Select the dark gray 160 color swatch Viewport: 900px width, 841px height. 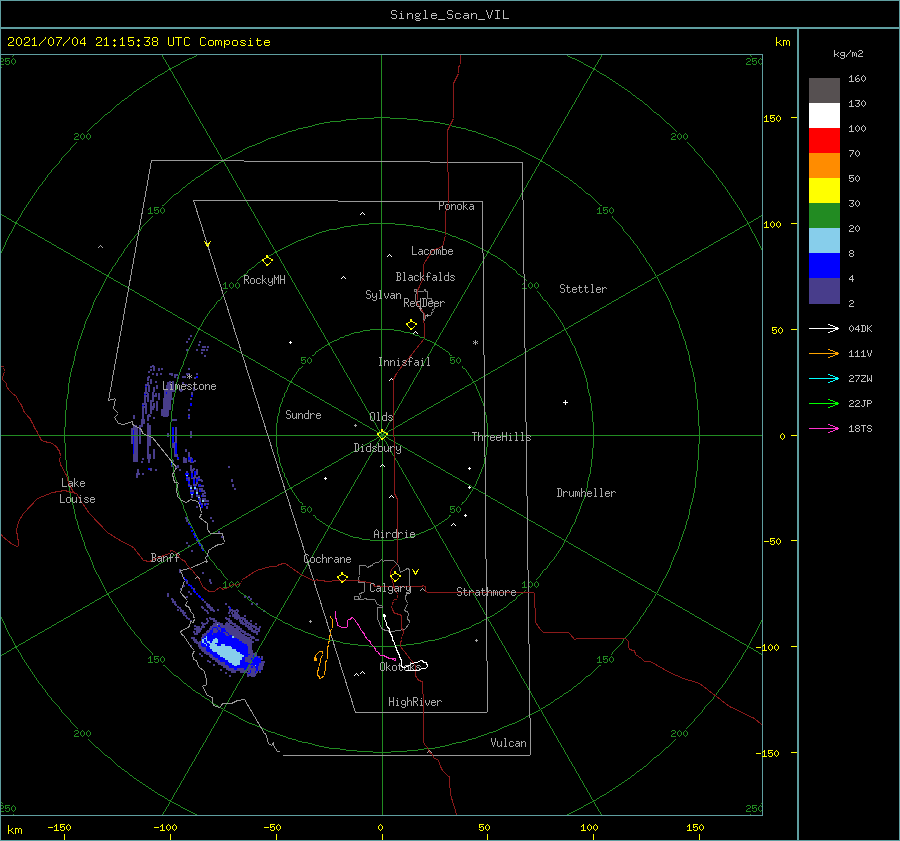tap(824, 91)
